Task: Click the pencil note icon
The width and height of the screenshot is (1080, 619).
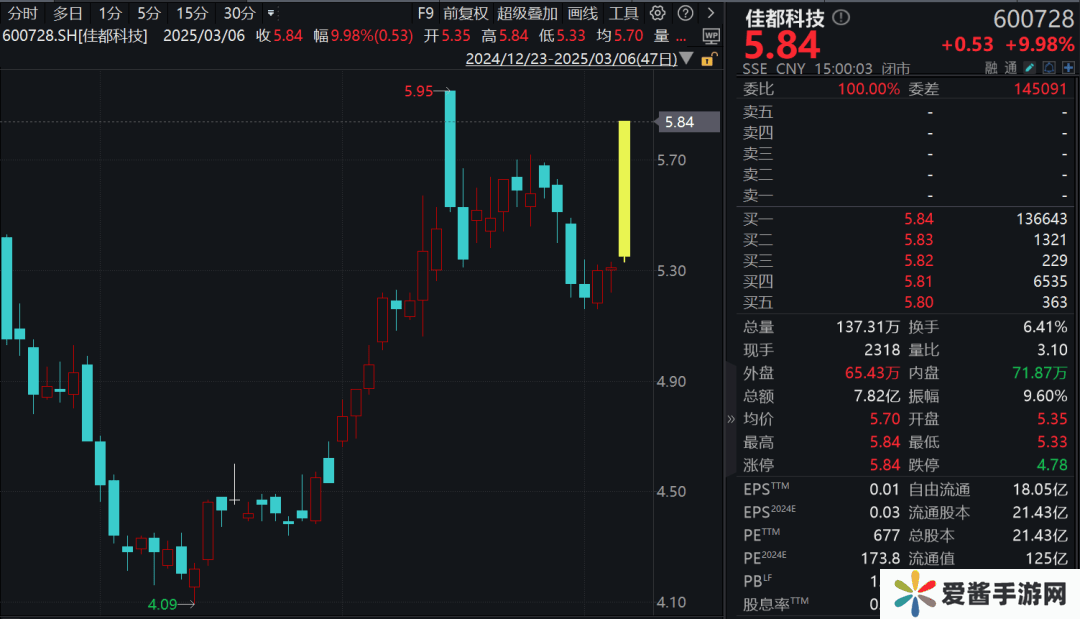Action: [x=1031, y=68]
